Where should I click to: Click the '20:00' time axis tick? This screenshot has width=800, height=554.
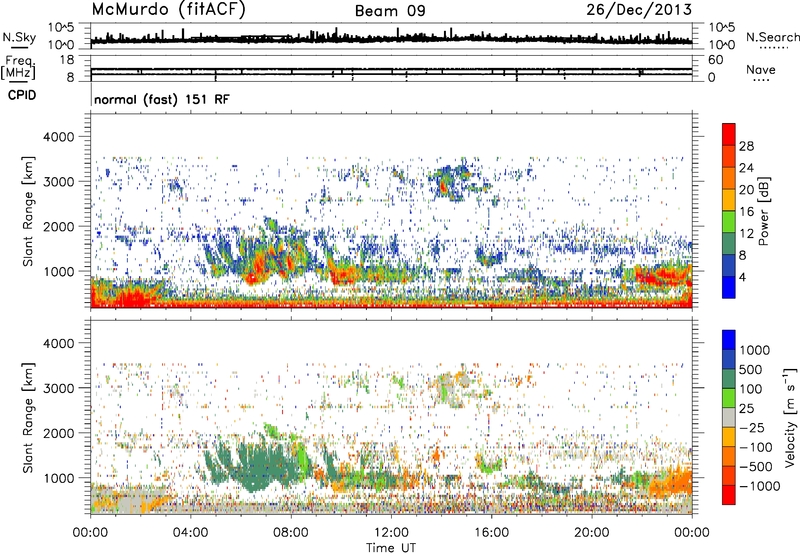coord(592,533)
